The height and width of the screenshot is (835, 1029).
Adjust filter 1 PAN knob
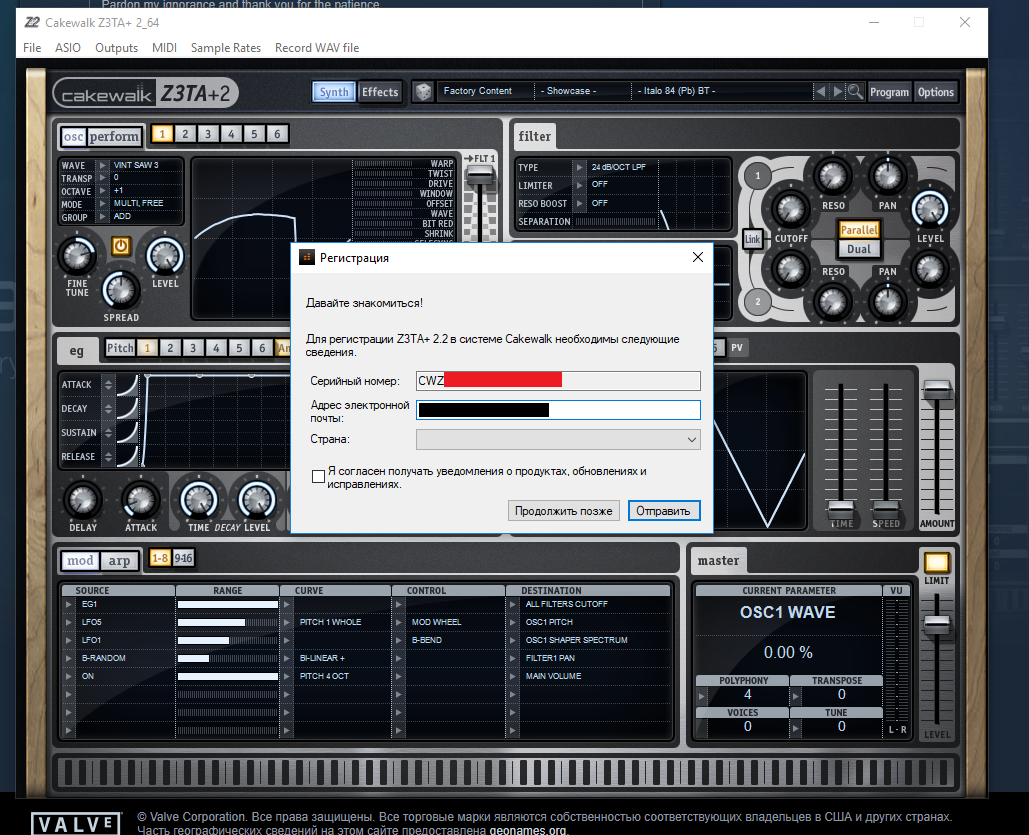click(x=887, y=176)
